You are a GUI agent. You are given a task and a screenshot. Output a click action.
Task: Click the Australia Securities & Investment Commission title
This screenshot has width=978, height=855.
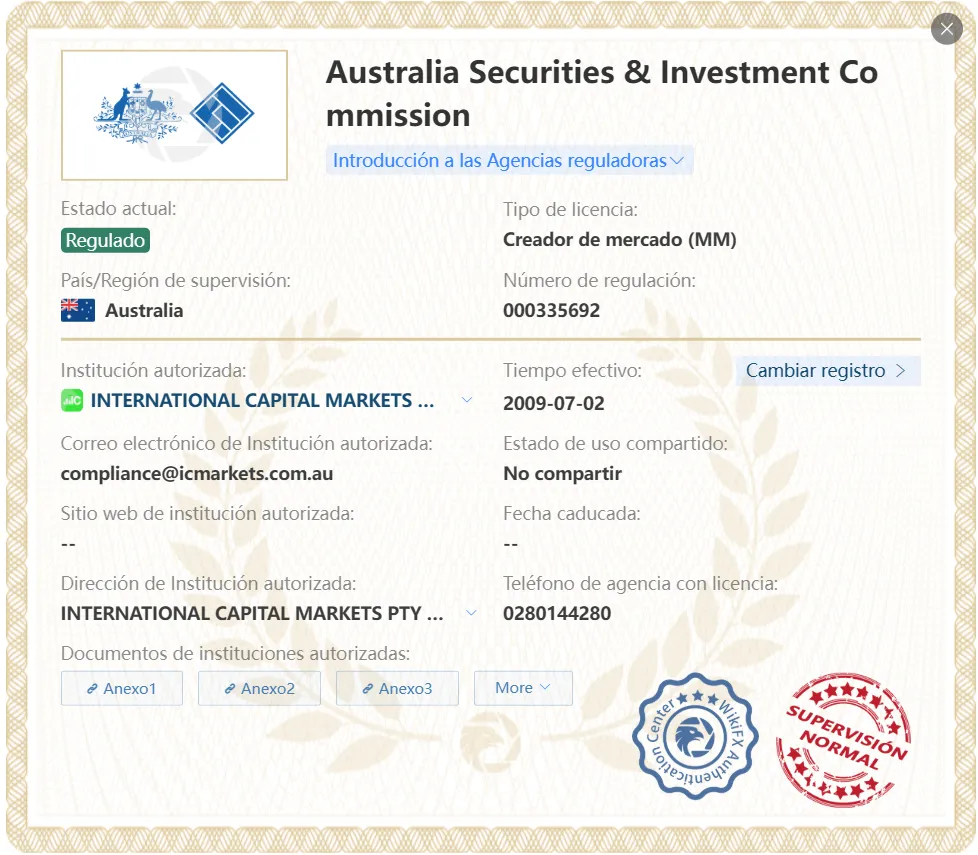(x=602, y=94)
